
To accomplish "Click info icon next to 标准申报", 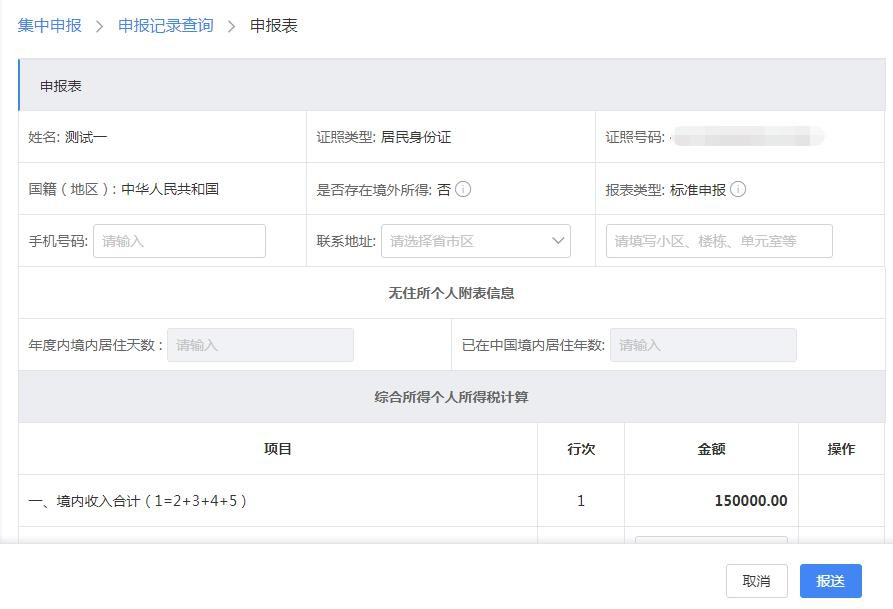I will pyautogui.click(x=738, y=189).
